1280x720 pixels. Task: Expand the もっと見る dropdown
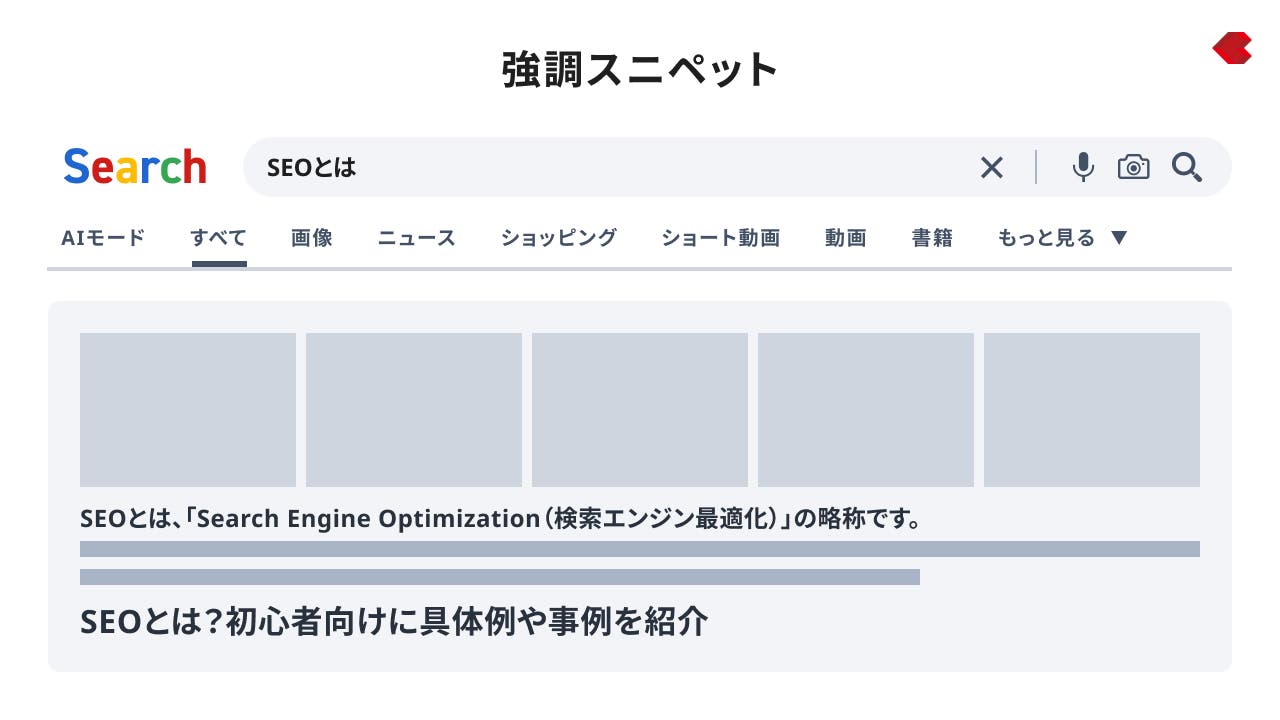tap(1063, 238)
